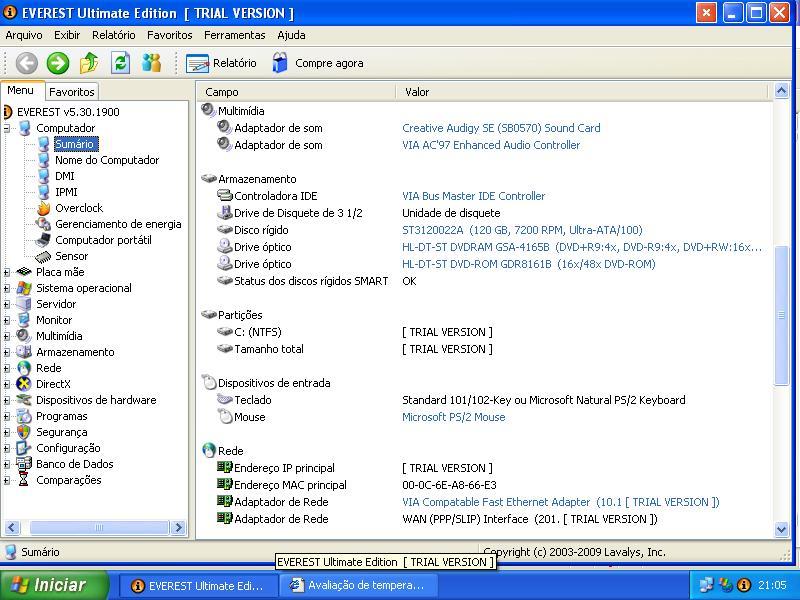Click the grey Back arrow toolbar icon

(x=27, y=63)
